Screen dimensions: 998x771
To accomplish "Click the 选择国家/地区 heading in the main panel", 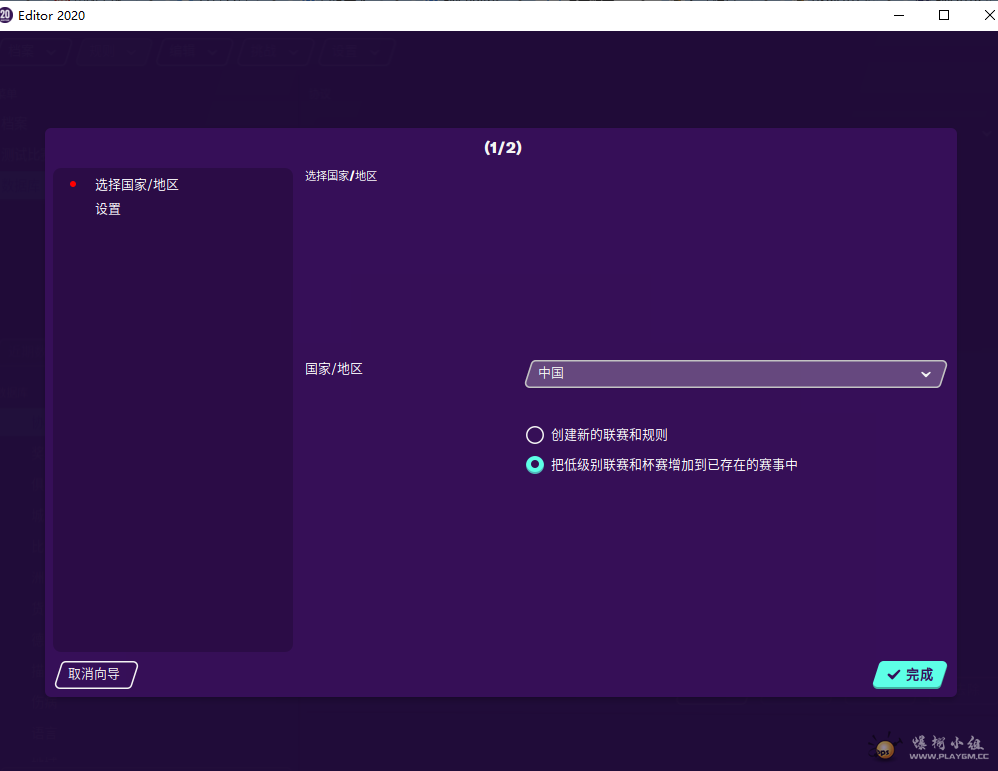I will [341, 176].
